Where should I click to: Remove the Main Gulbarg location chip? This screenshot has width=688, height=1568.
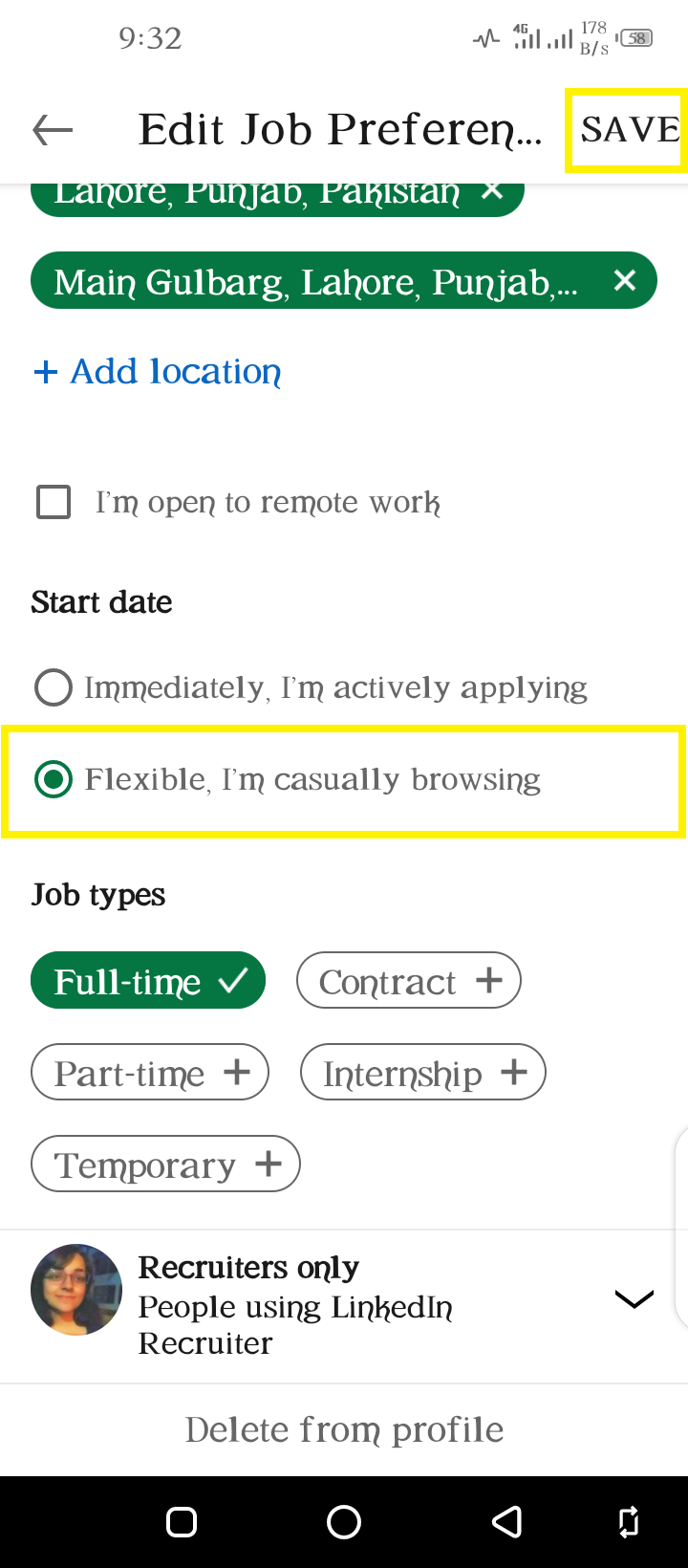[x=625, y=280]
